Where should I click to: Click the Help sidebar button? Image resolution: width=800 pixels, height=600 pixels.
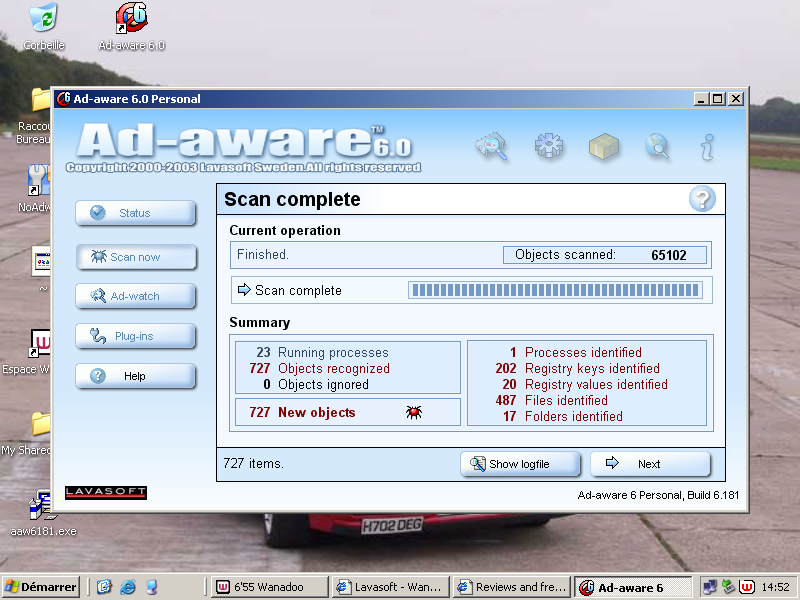pyautogui.click(x=136, y=376)
